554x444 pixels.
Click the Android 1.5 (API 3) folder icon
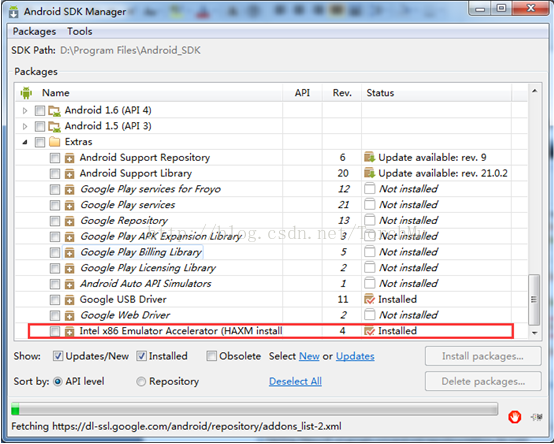54,126
